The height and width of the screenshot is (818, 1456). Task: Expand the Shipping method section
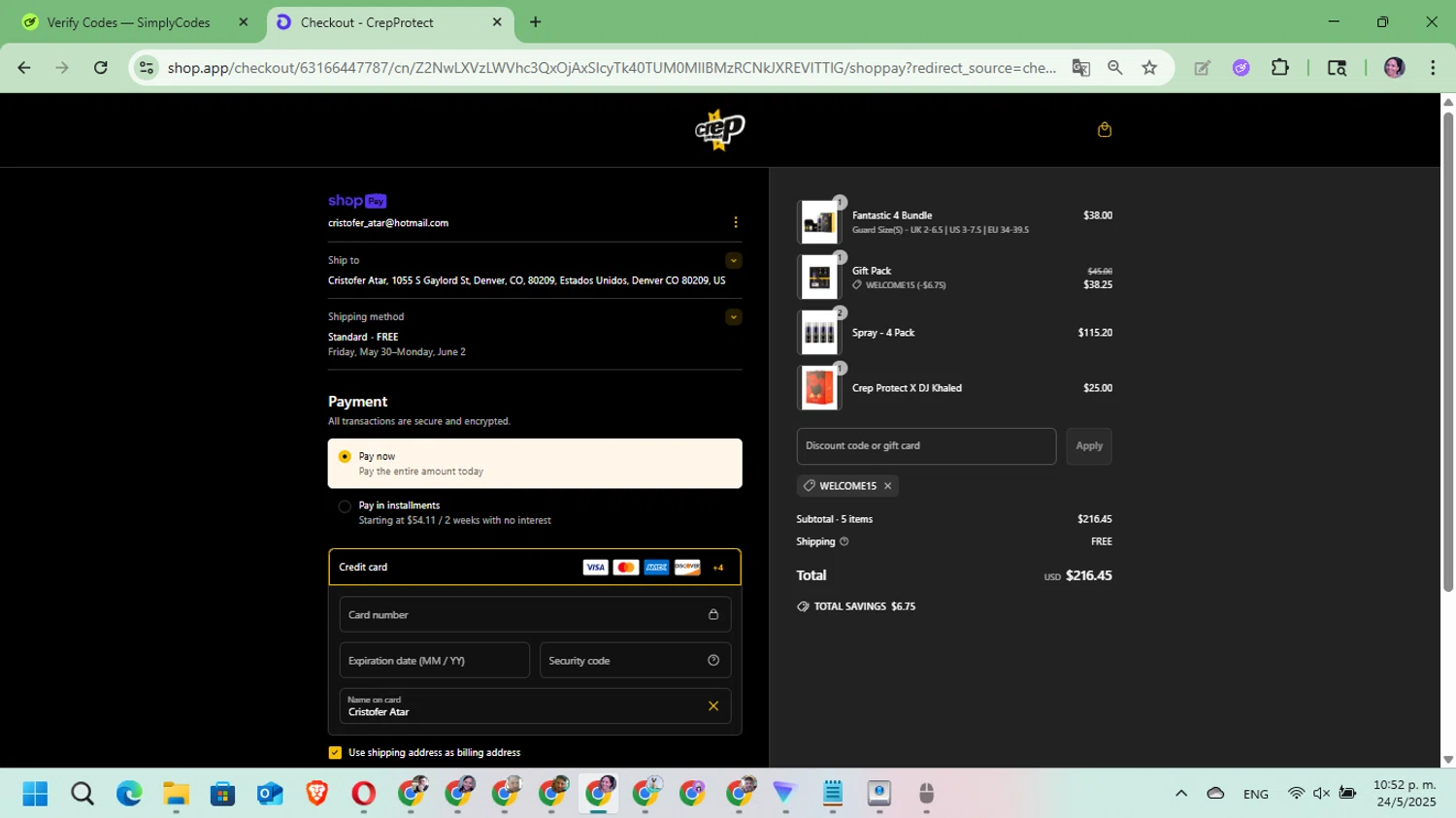coord(733,316)
